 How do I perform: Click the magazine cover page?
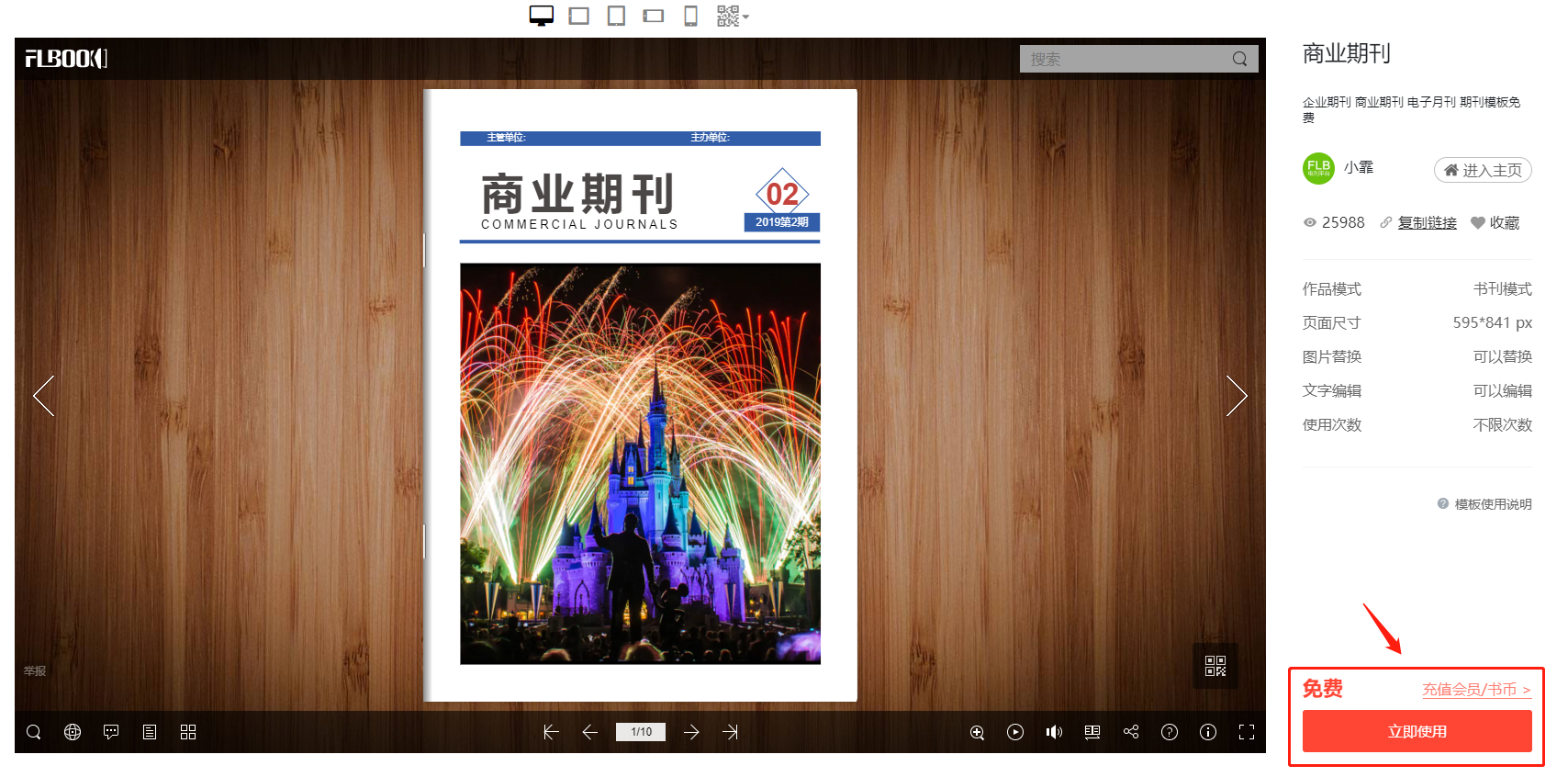(x=640, y=395)
